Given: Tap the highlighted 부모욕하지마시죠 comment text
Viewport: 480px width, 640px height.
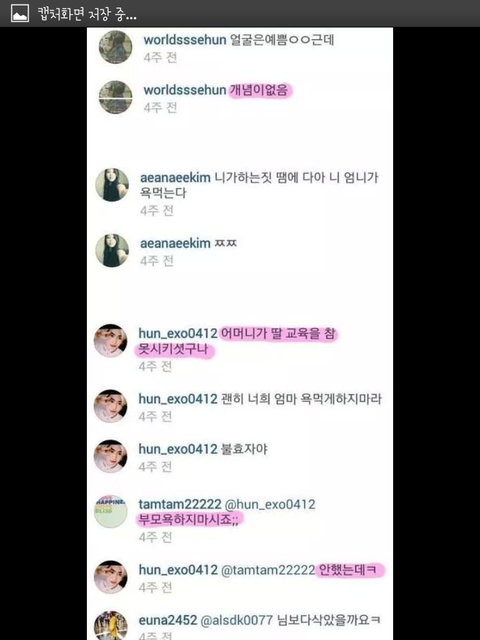Looking at the screenshot, I should (189, 520).
